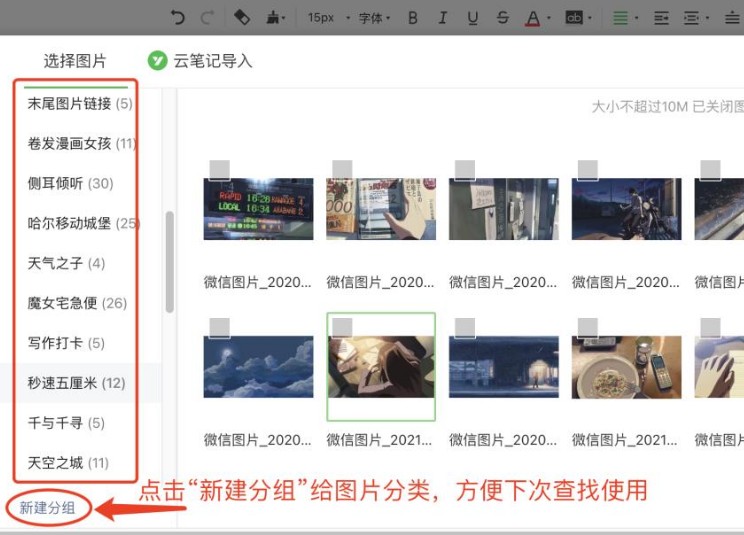Click the 新建分组 link
The image size is (744, 535).
coord(47,508)
